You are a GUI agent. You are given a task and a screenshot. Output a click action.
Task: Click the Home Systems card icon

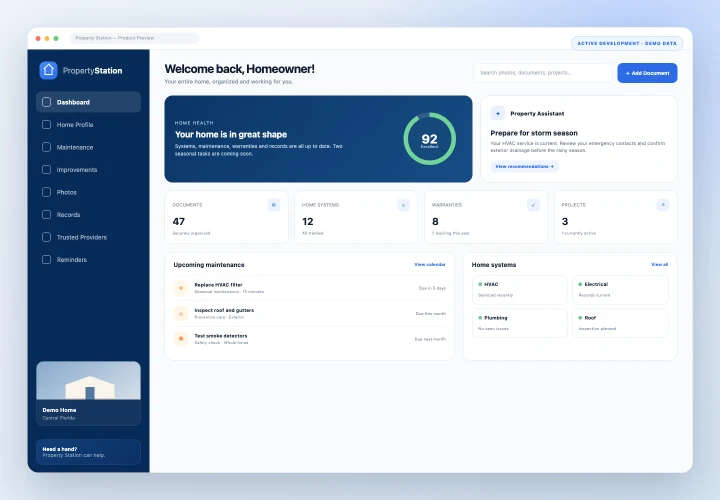pos(403,205)
